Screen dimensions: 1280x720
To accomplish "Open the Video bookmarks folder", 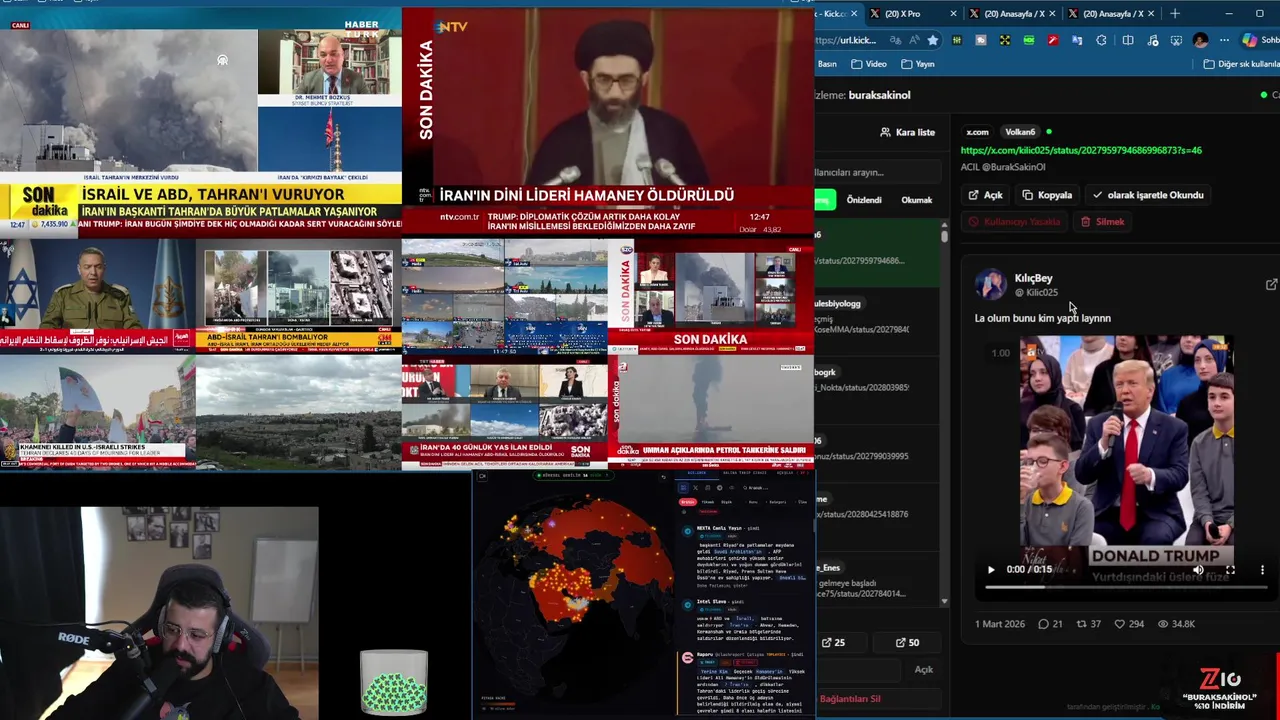I will tap(869, 64).
